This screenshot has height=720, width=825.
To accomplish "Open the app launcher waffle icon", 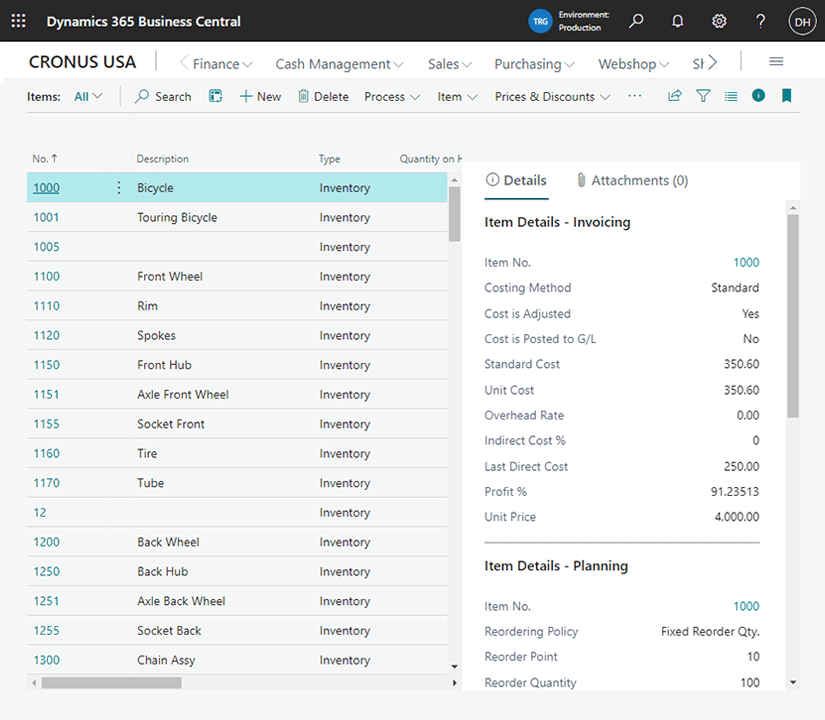I will [18, 21].
